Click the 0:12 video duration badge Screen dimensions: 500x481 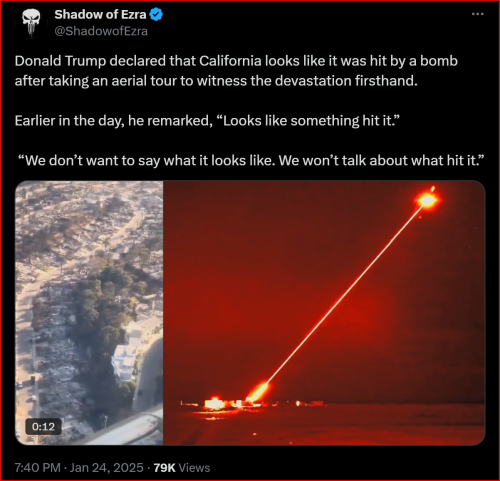pos(43,427)
